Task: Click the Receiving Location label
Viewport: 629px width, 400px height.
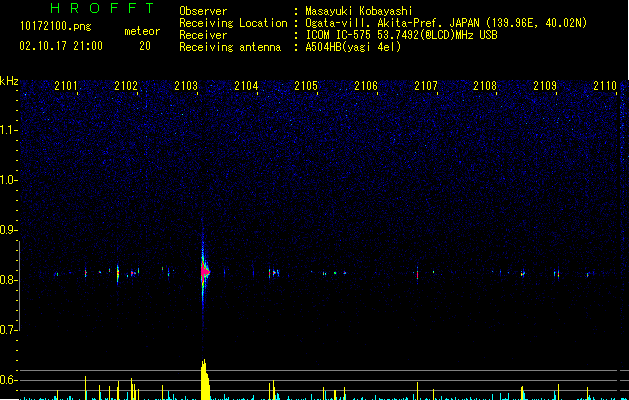Action: click(x=233, y=23)
